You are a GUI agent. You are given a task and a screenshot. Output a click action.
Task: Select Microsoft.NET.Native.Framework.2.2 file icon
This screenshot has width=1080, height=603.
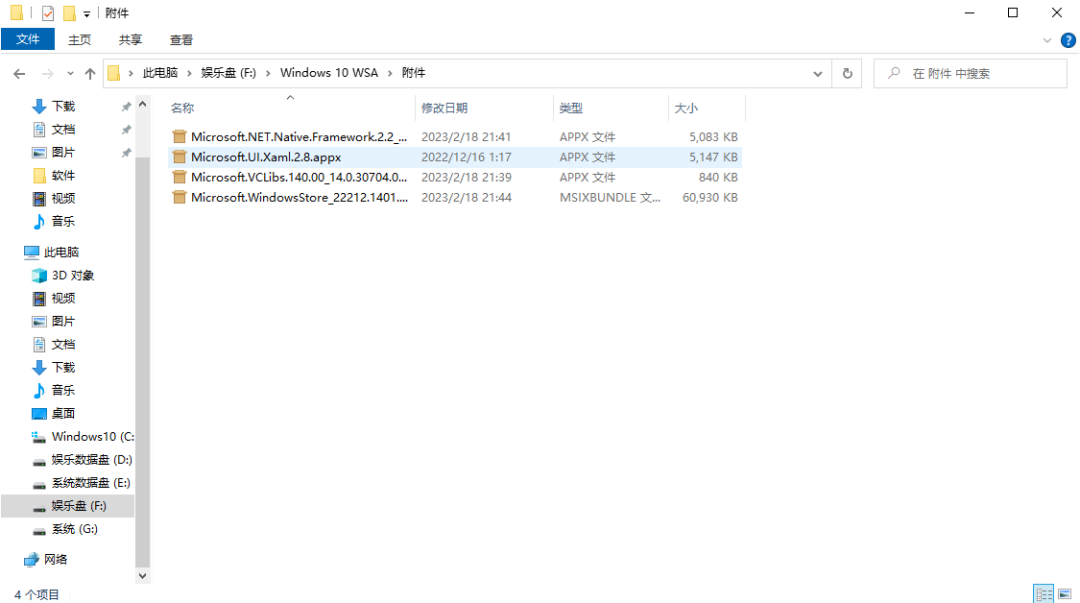pyautogui.click(x=179, y=137)
